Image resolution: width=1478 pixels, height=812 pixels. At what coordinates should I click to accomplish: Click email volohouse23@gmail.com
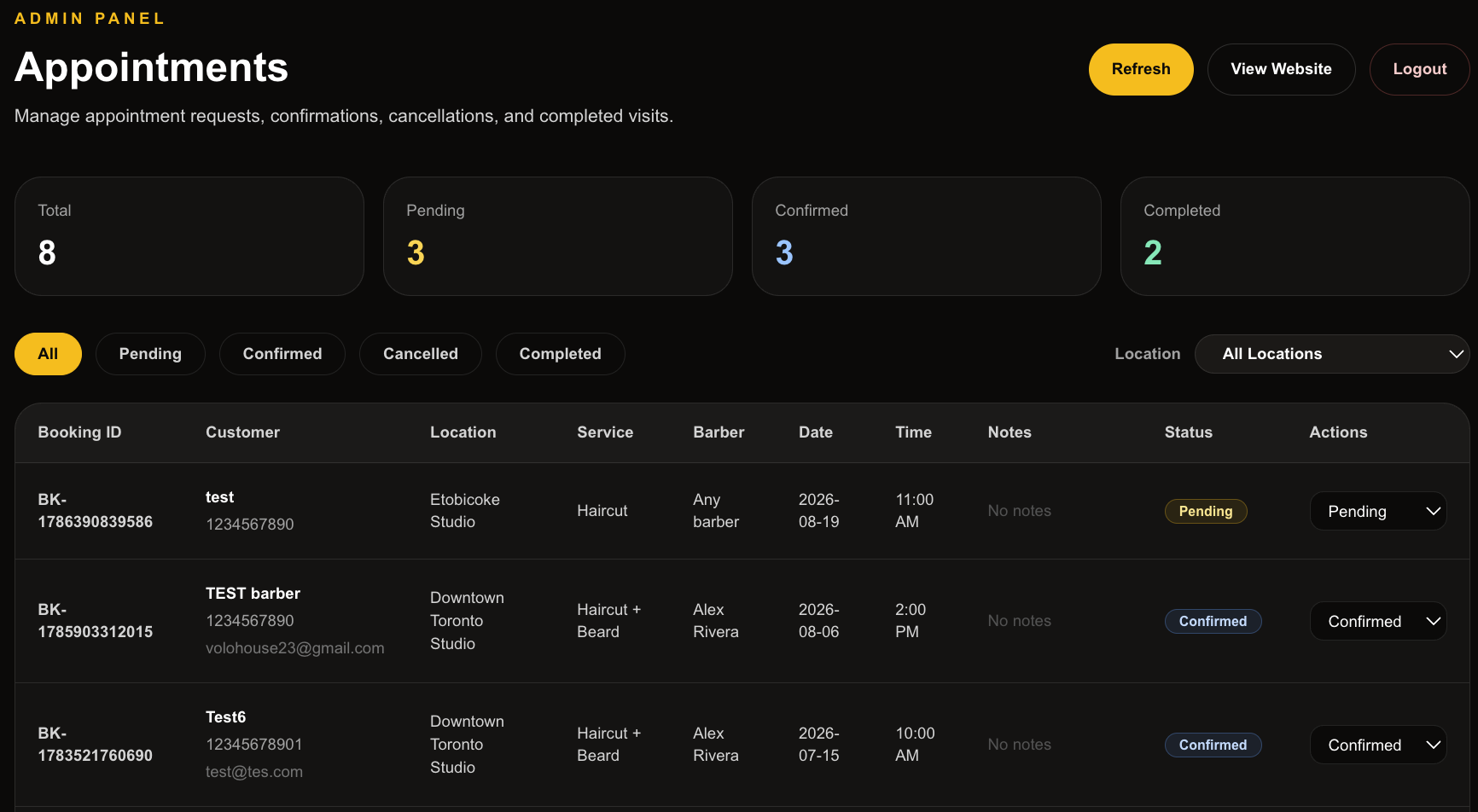pos(295,648)
